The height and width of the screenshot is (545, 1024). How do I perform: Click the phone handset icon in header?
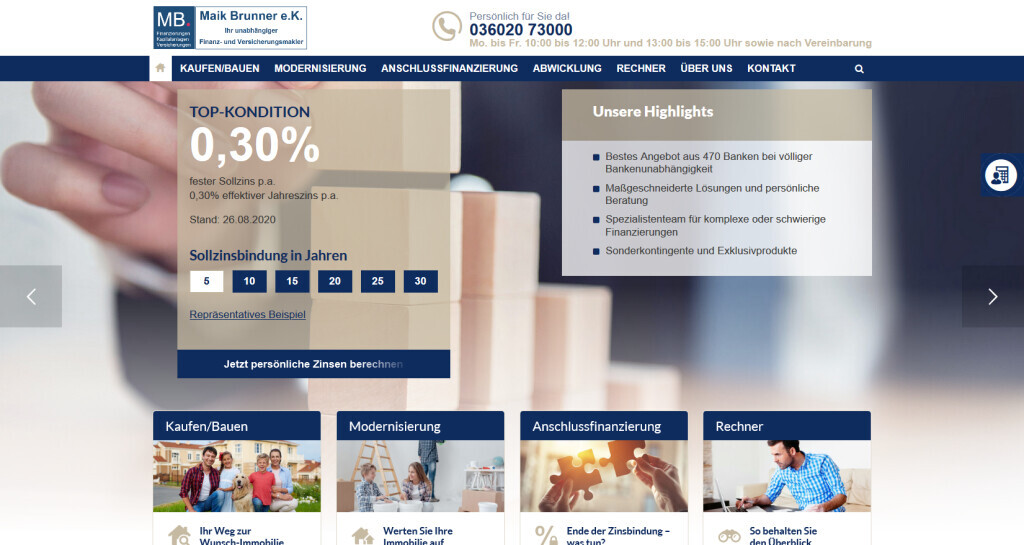tap(446, 26)
